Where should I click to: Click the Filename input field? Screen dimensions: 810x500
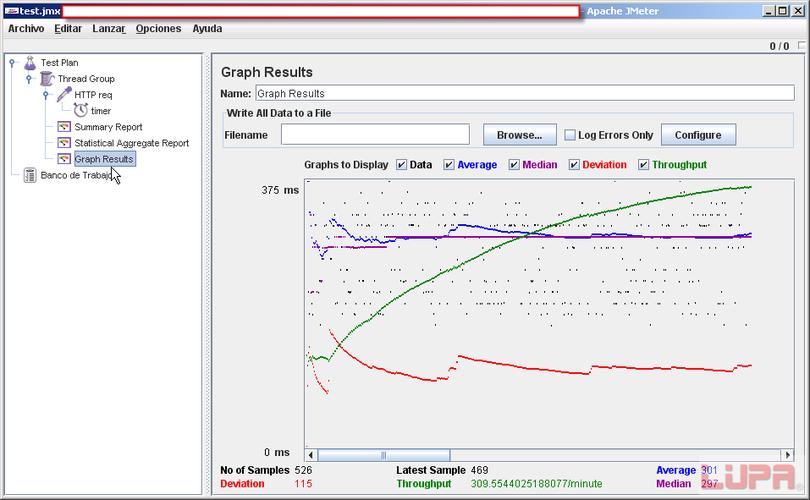pos(375,135)
